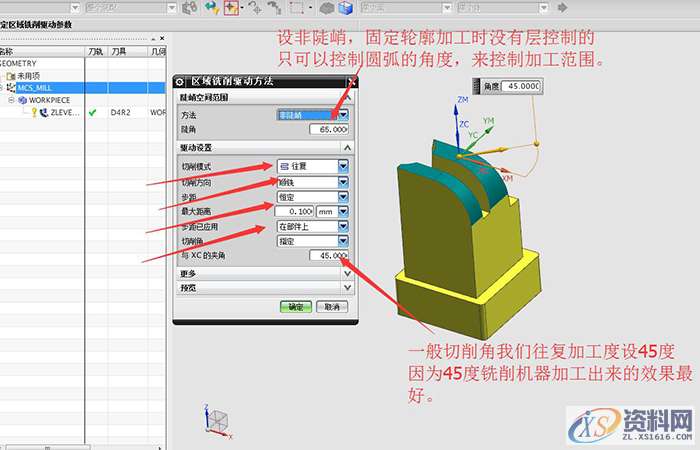
Task: Collapse the WORKPIECE tree node
Action: pos(12,100)
